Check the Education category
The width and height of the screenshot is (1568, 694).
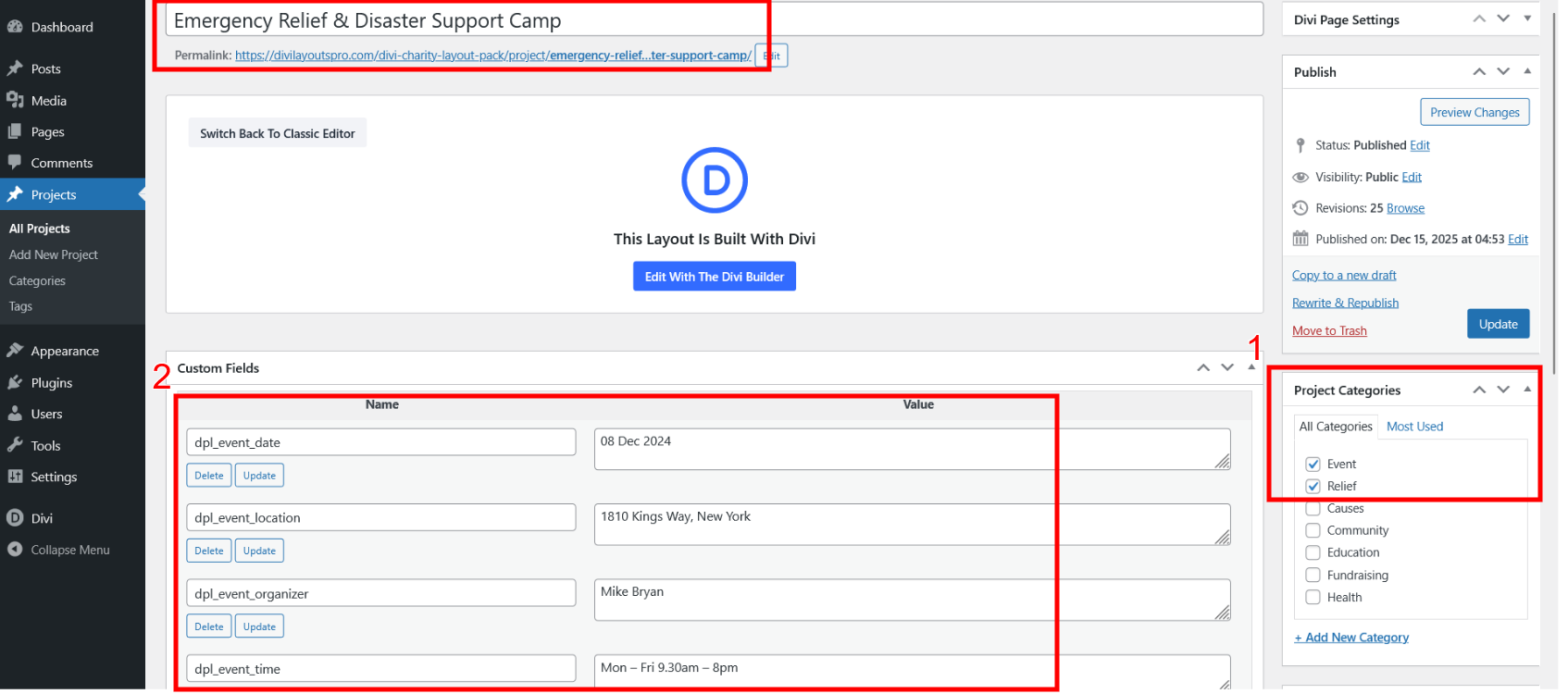pyautogui.click(x=1313, y=552)
